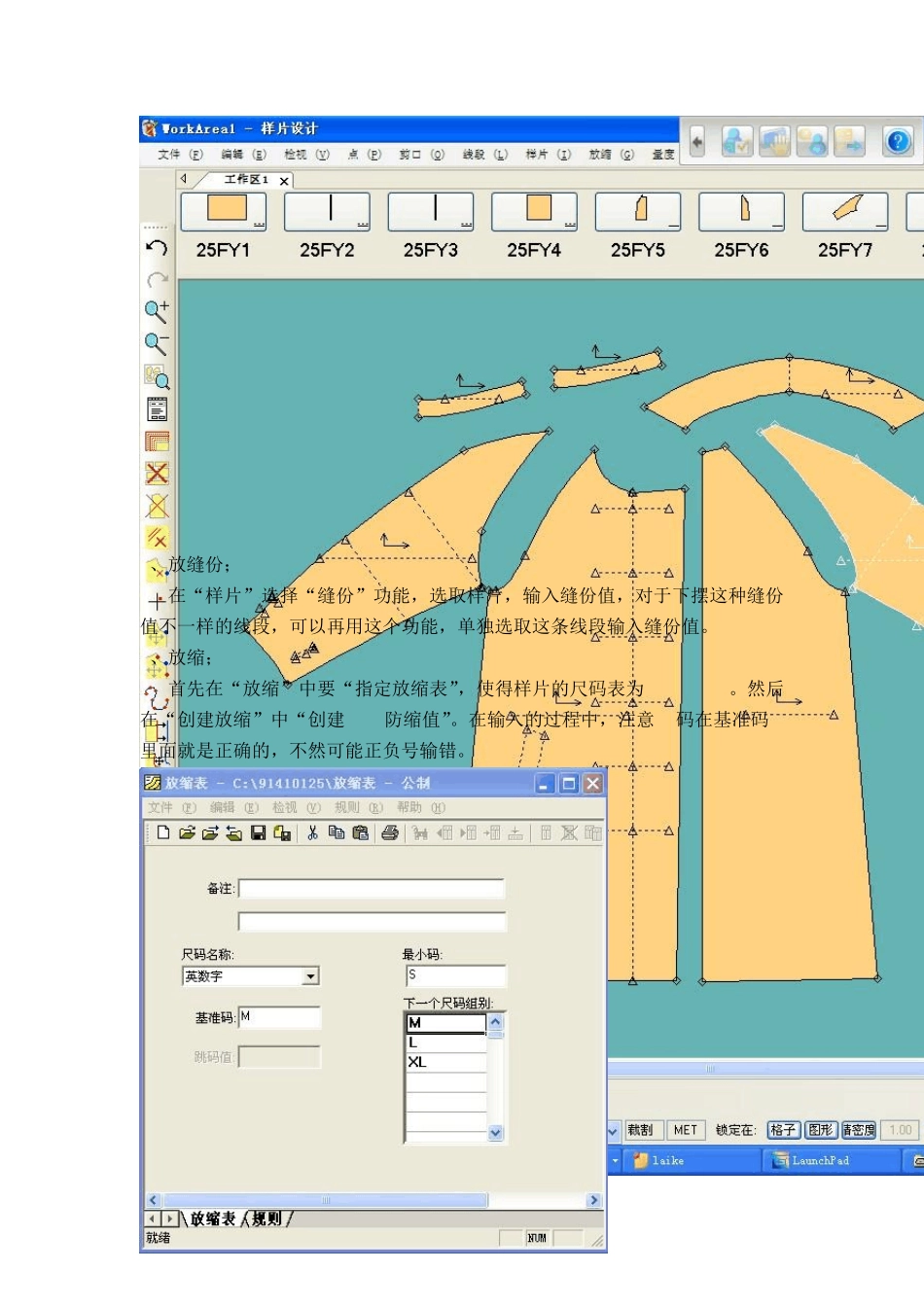
Task: Click the MET button in status bar
Action: pos(686,1130)
